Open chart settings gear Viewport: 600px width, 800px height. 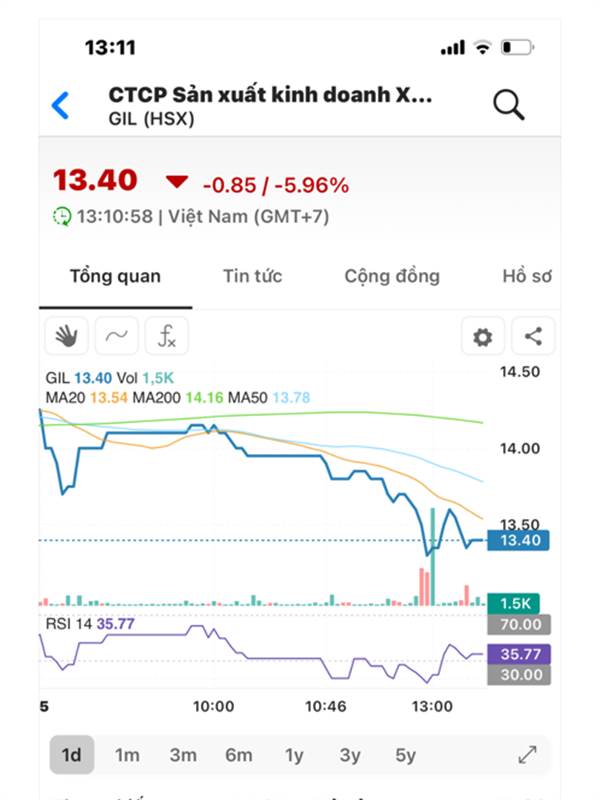click(x=482, y=337)
